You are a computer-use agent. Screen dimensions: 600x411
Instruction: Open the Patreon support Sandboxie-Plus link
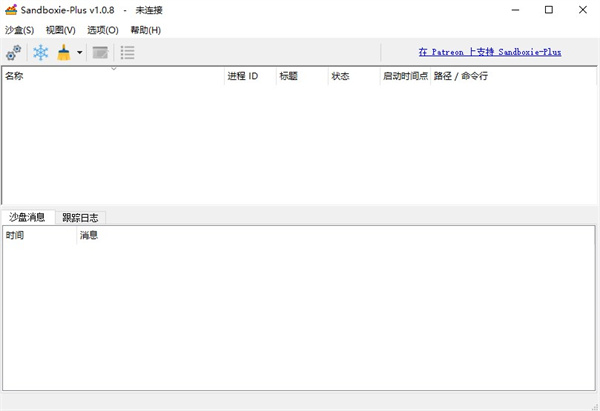(x=490, y=52)
